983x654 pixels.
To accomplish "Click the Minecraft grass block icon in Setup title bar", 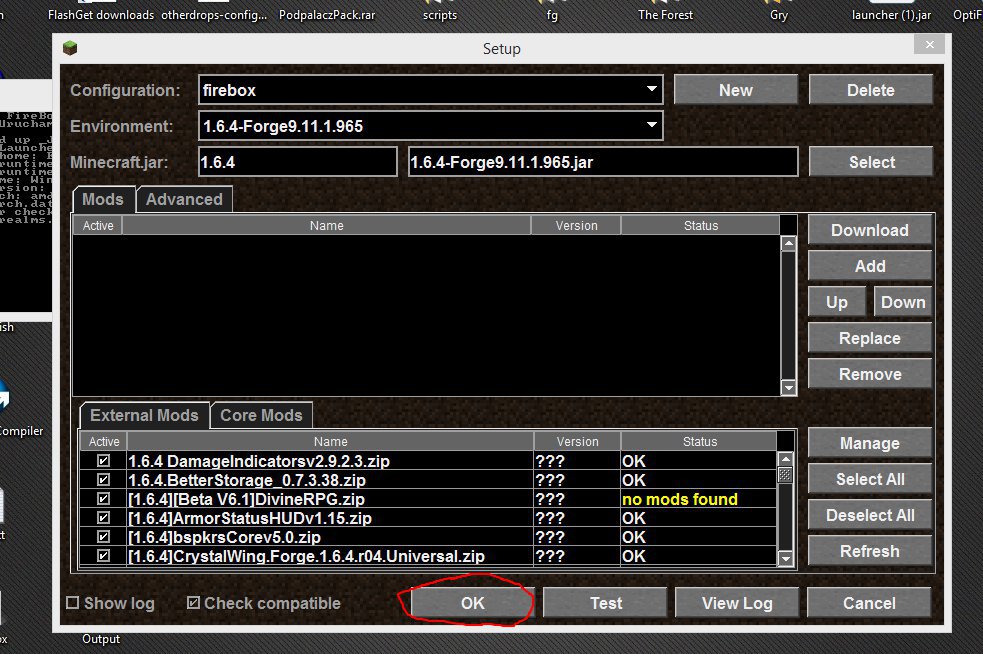I will coord(70,48).
